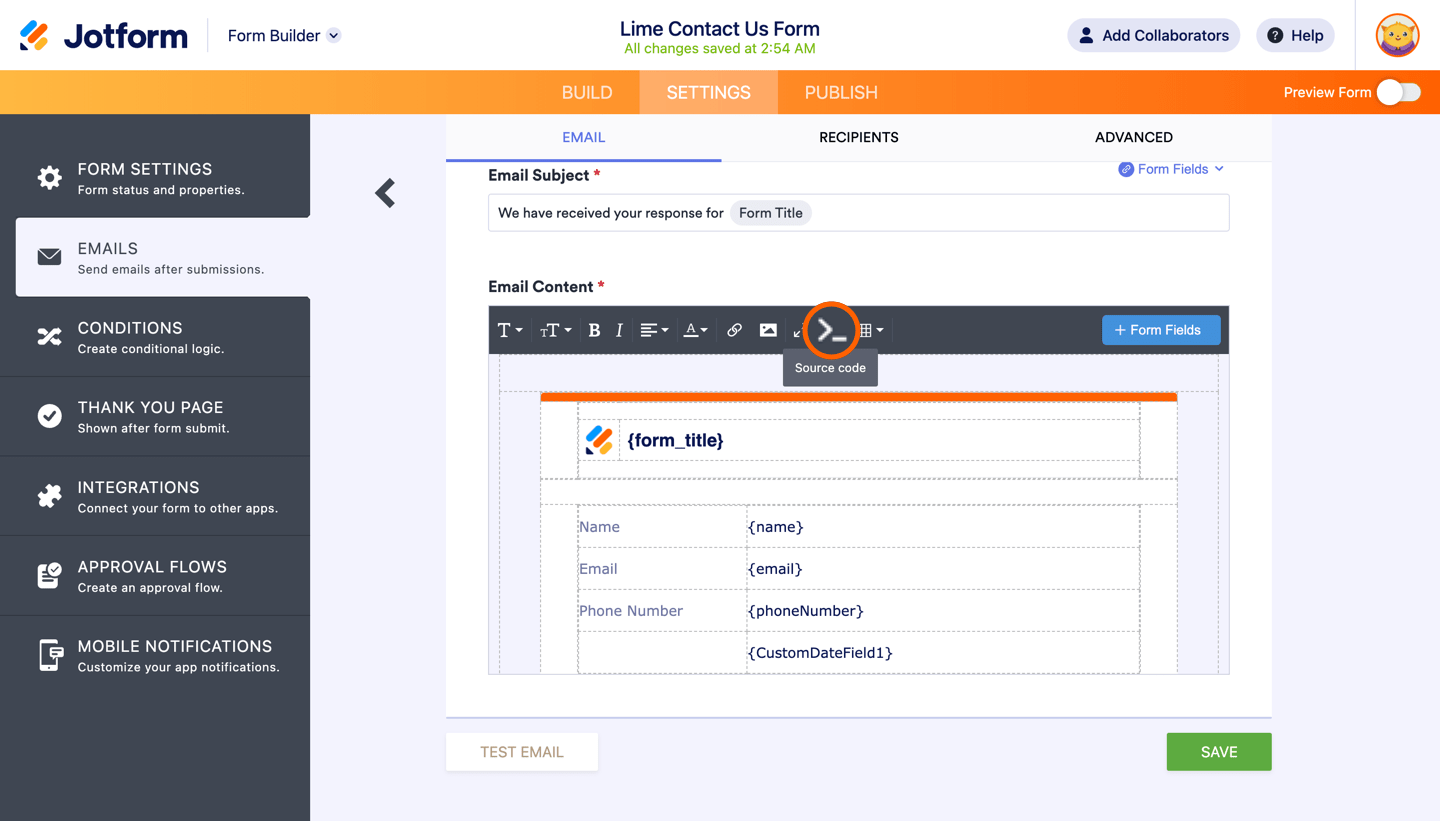Screen dimensions: 1440x821
Task: Select the Form Title chip in subject
Action: pyautogui.click(x=771, y=213)
